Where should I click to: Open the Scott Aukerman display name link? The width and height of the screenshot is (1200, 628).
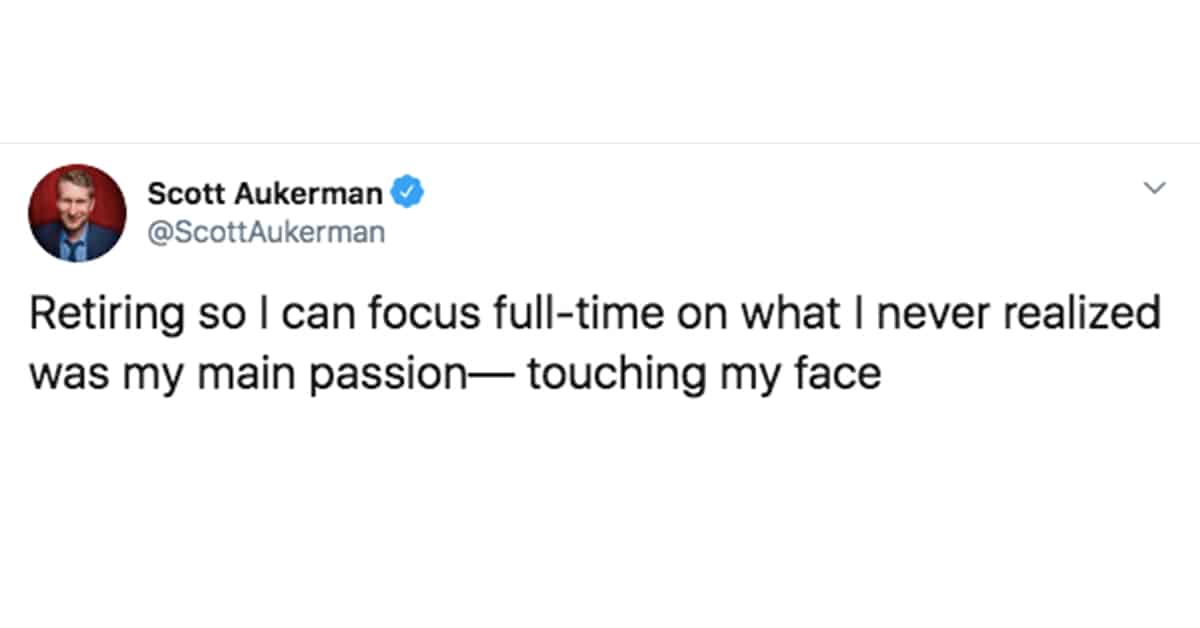(x=265, y=191)
